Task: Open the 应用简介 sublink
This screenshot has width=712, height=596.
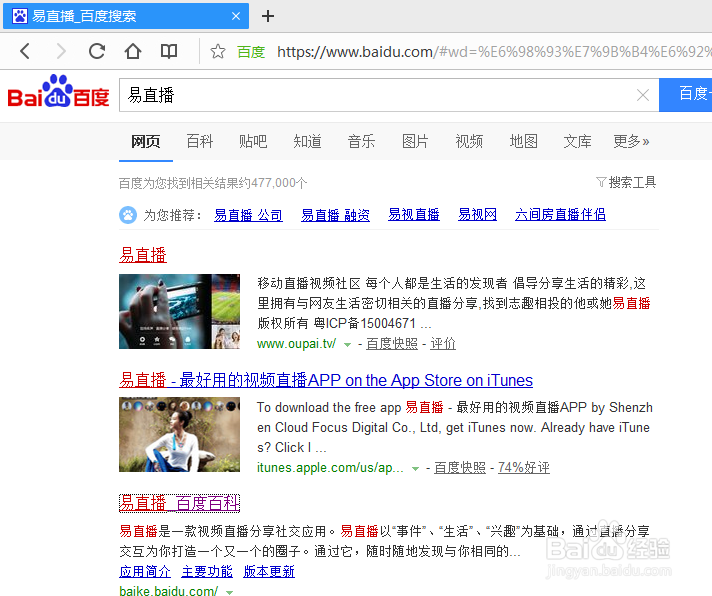Action: (145, 571)
